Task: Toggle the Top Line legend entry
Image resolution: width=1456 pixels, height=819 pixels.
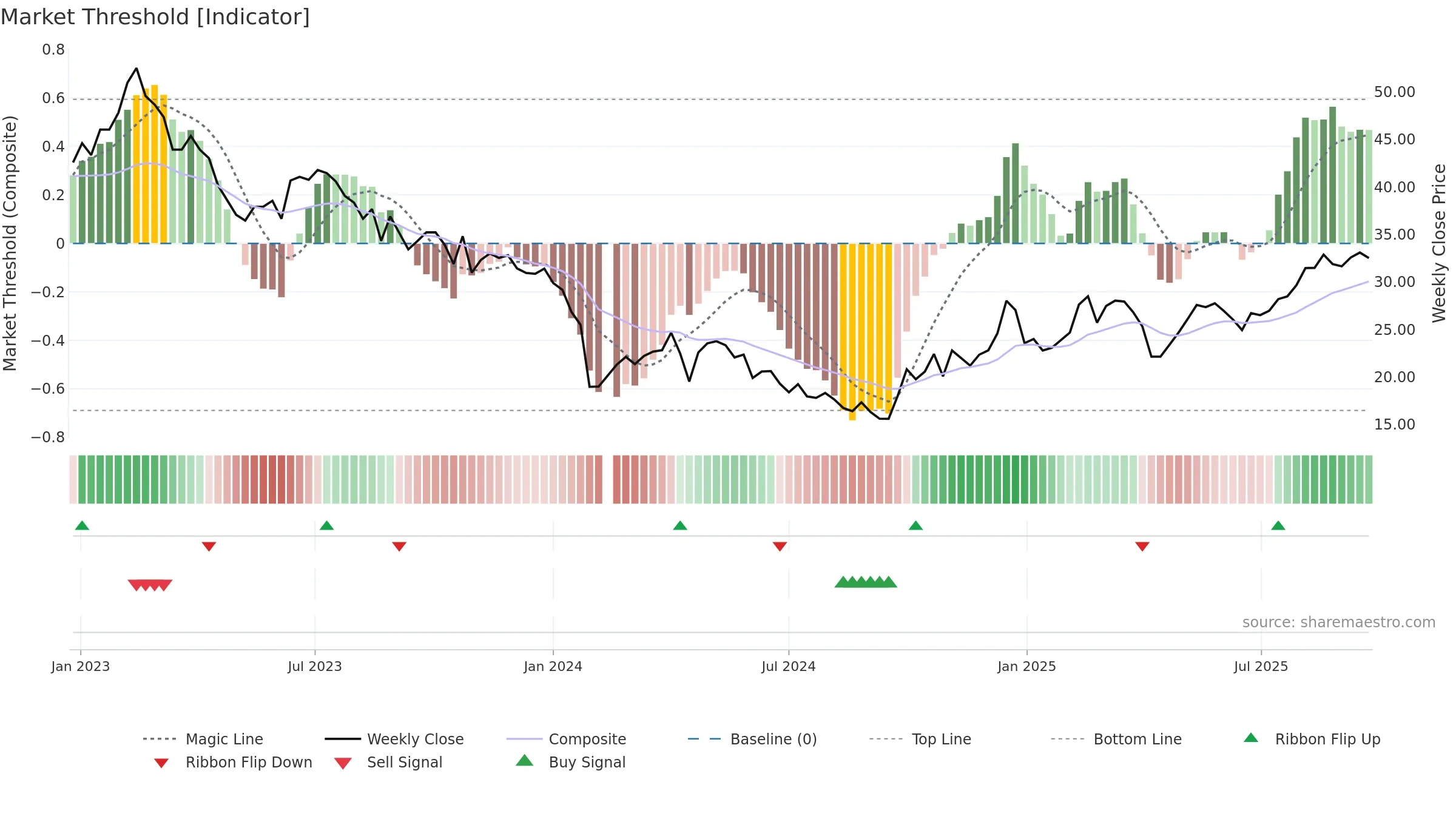Action: tap(920, 739)
